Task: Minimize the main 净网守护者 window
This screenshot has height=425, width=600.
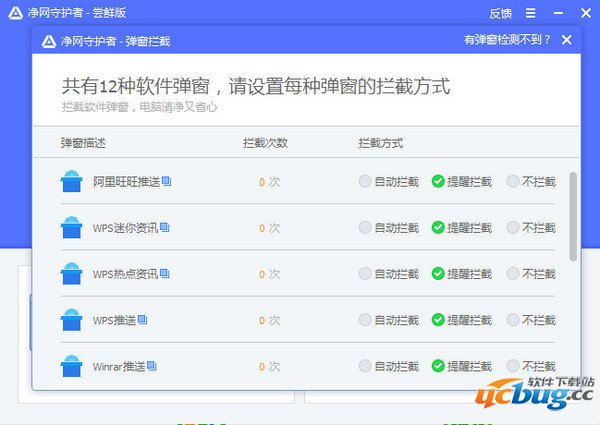Action: click(558, 13)
